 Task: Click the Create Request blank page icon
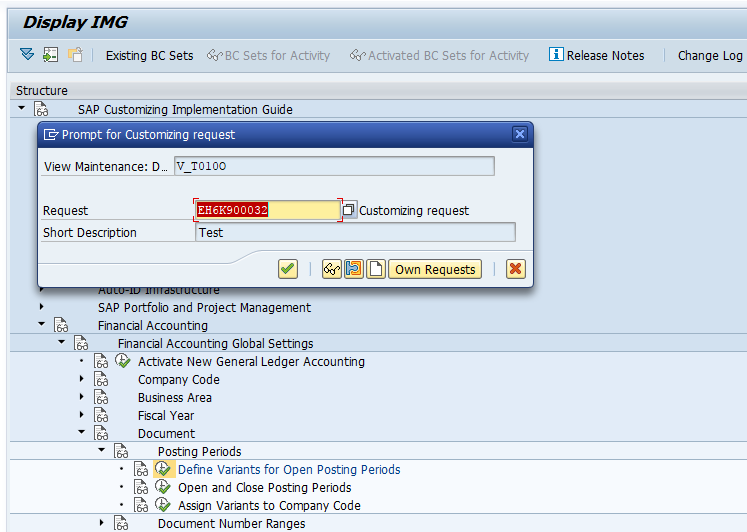click(376, 269)
